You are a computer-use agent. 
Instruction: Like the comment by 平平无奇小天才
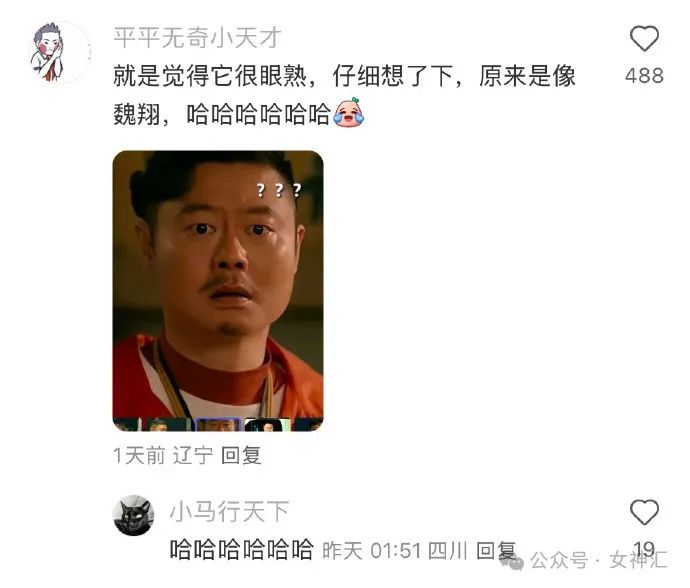[644, 39]
